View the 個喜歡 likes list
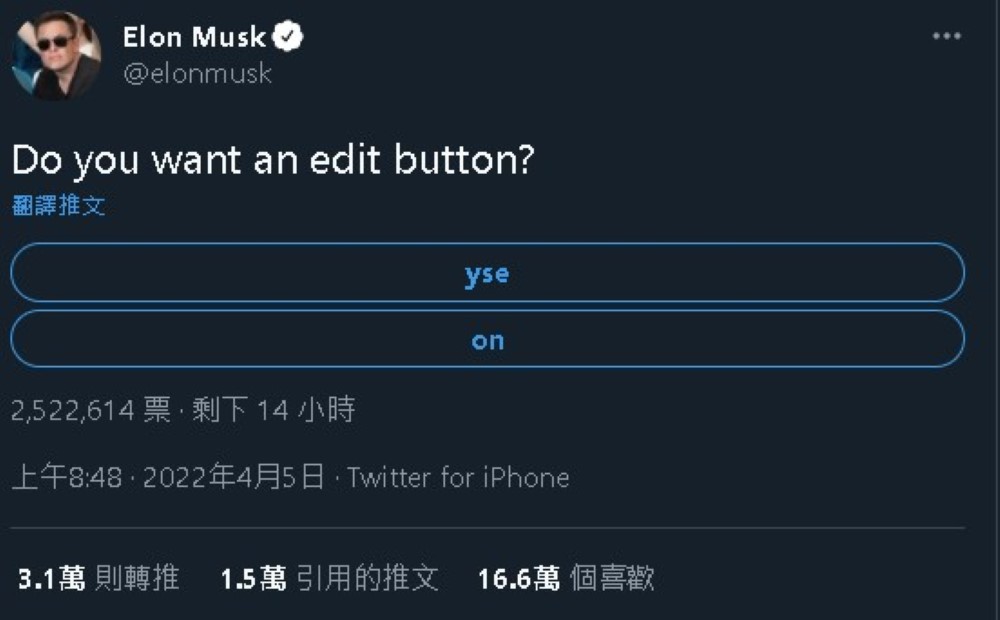1000x620 pixels. click(612, 578)
